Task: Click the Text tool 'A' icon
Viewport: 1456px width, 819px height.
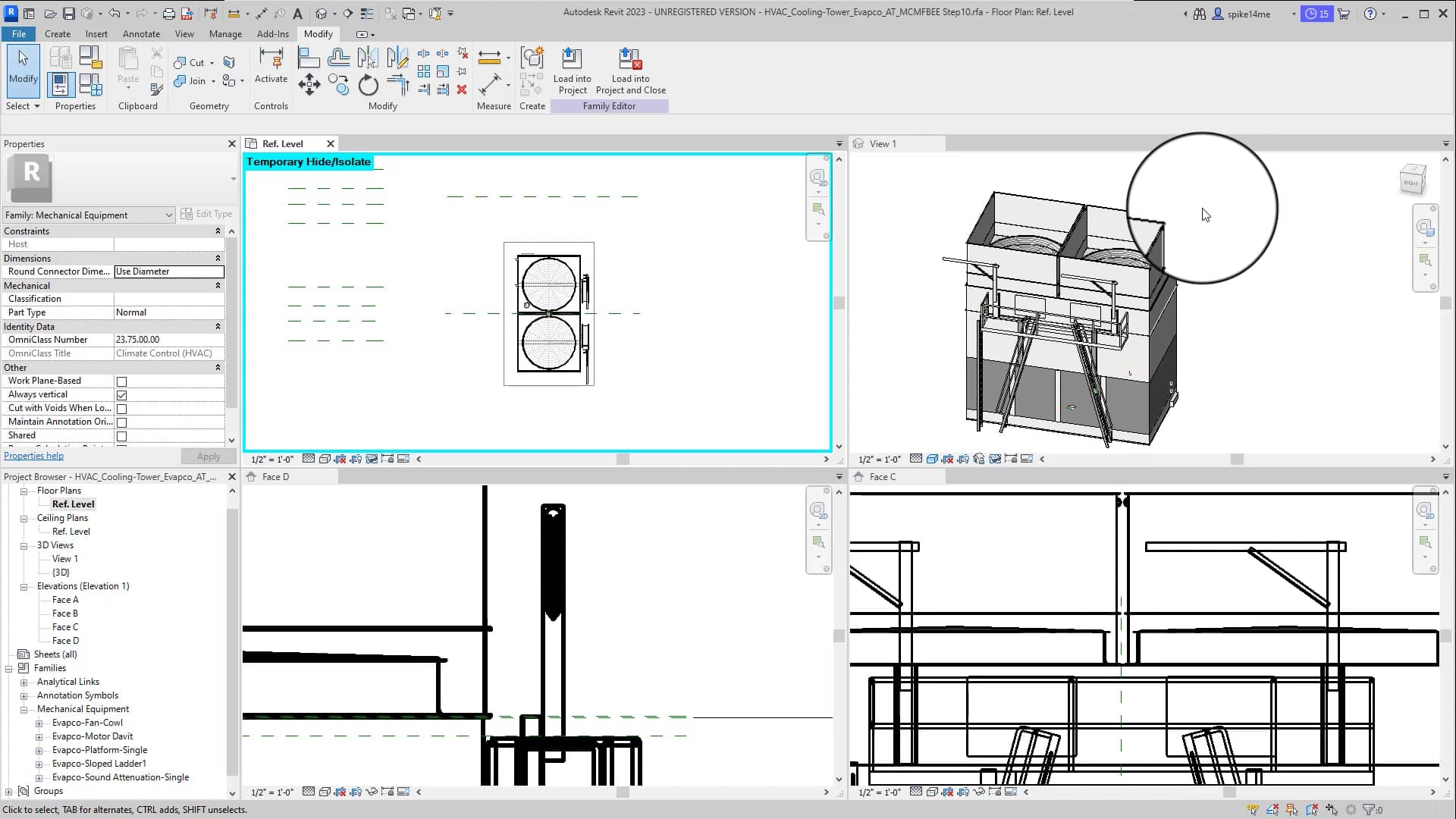Action: [298, 14]
